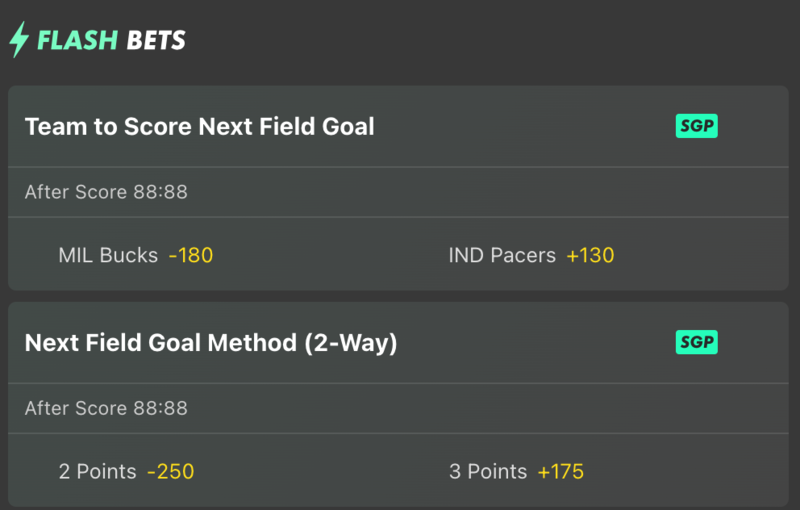Click After Score 88:88 under Team to Score
The height and width of the screenshot is (510, 800).
click(106, 192)
